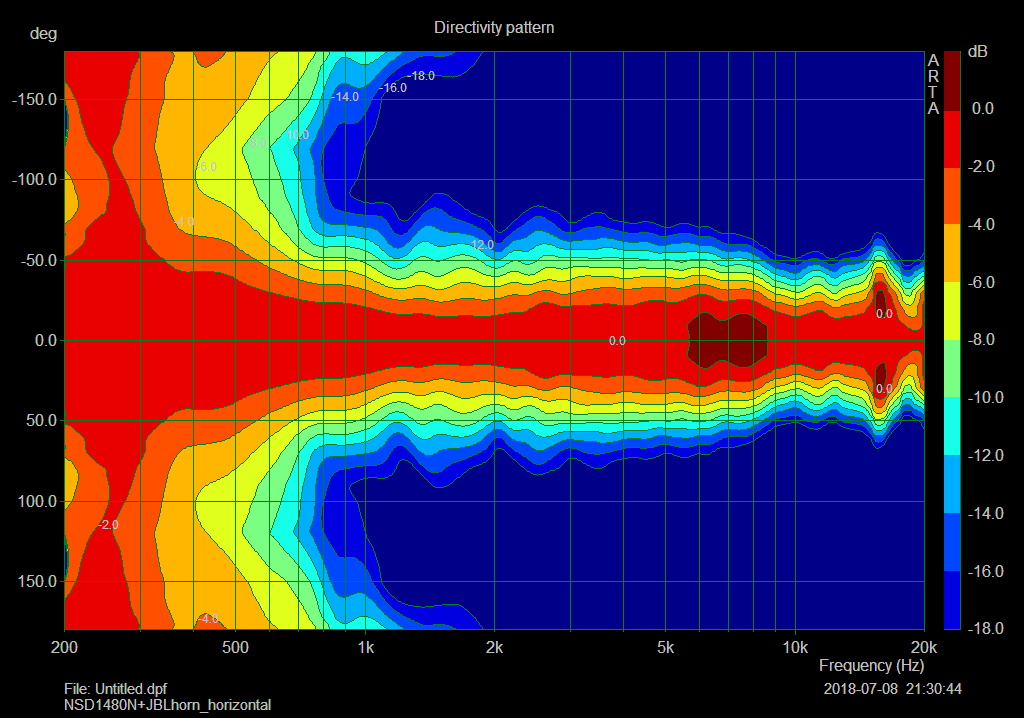Select the -100.0 degree axis label

[x=35, y=179]
